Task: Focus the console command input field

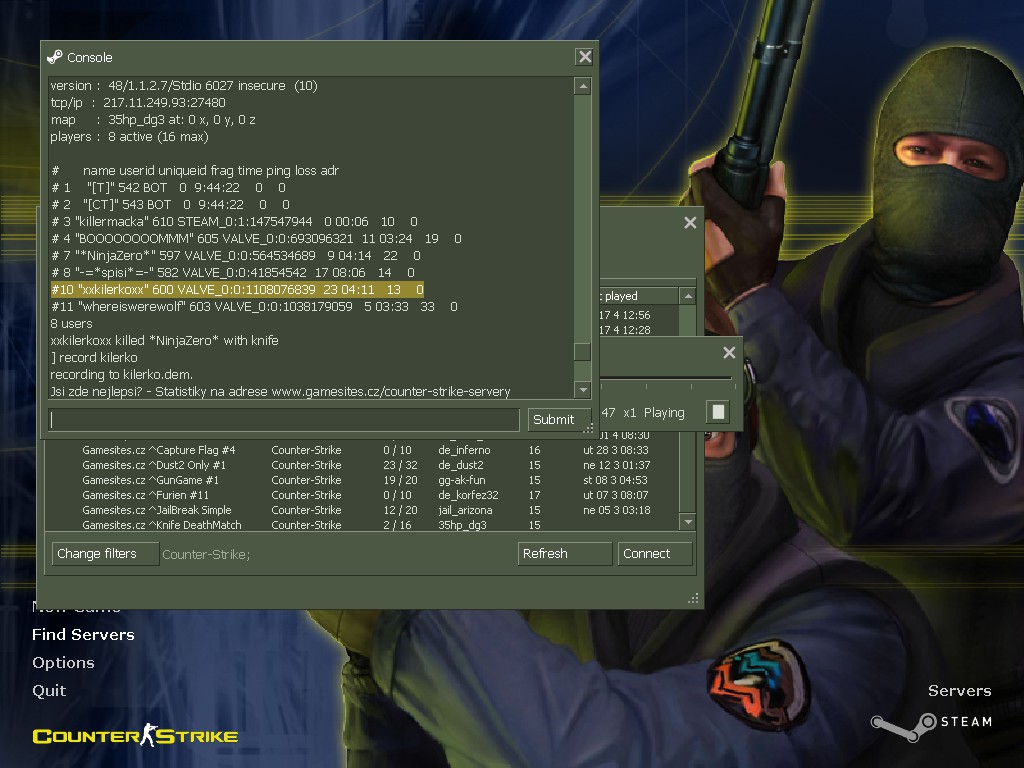Action: coord(284,419)
